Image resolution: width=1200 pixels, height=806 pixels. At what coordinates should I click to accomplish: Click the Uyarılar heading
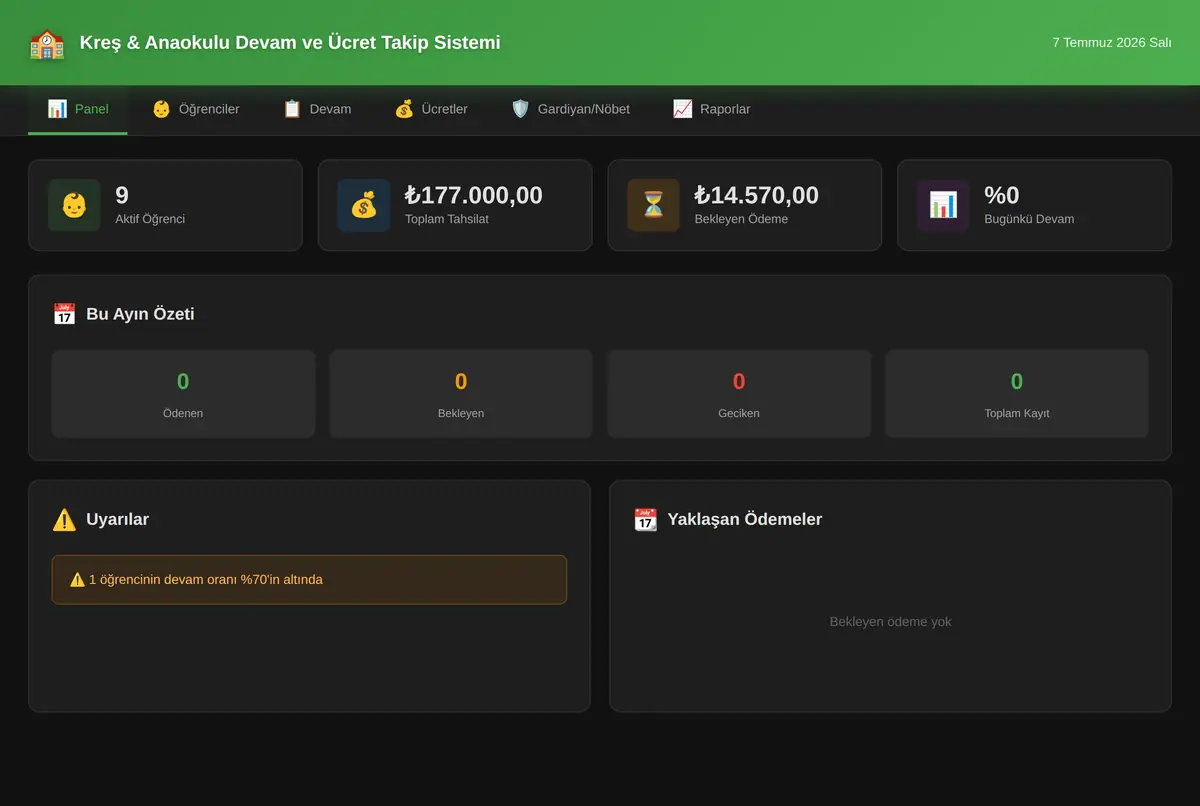pyautogui.click(x=118, y=519)
